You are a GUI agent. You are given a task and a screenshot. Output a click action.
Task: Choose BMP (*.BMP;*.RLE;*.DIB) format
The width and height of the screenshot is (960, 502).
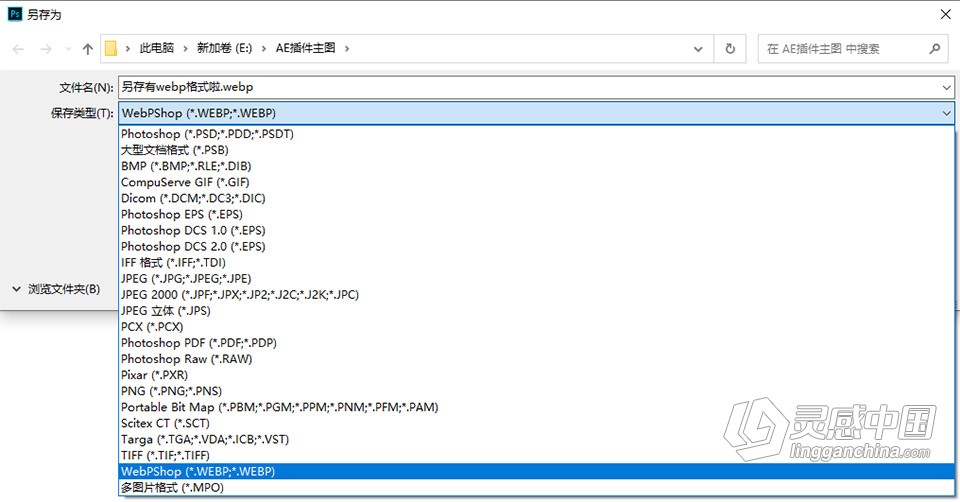(536, 166)
